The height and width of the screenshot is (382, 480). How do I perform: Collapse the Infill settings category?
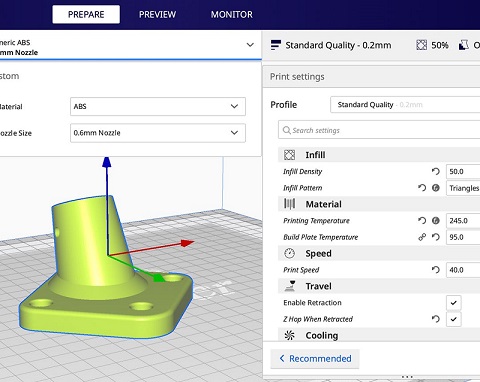click(379, 155)
